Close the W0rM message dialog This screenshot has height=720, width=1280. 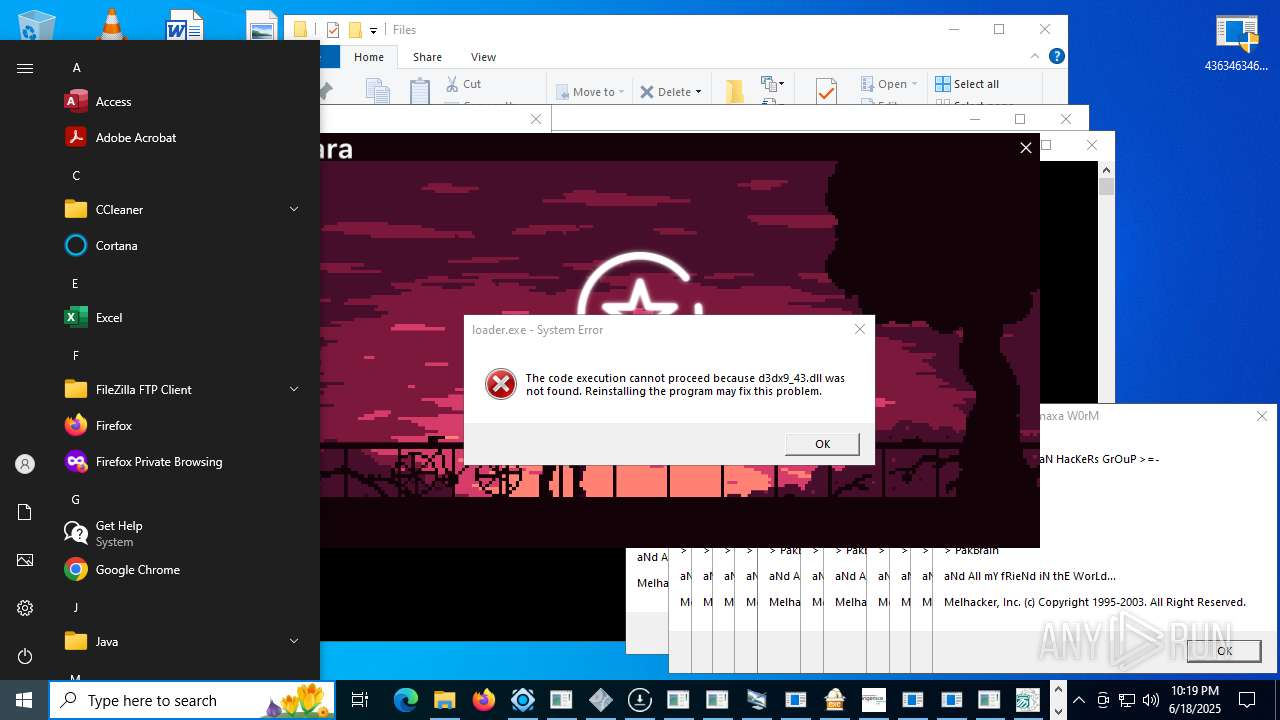click(x=1262, y=416)
